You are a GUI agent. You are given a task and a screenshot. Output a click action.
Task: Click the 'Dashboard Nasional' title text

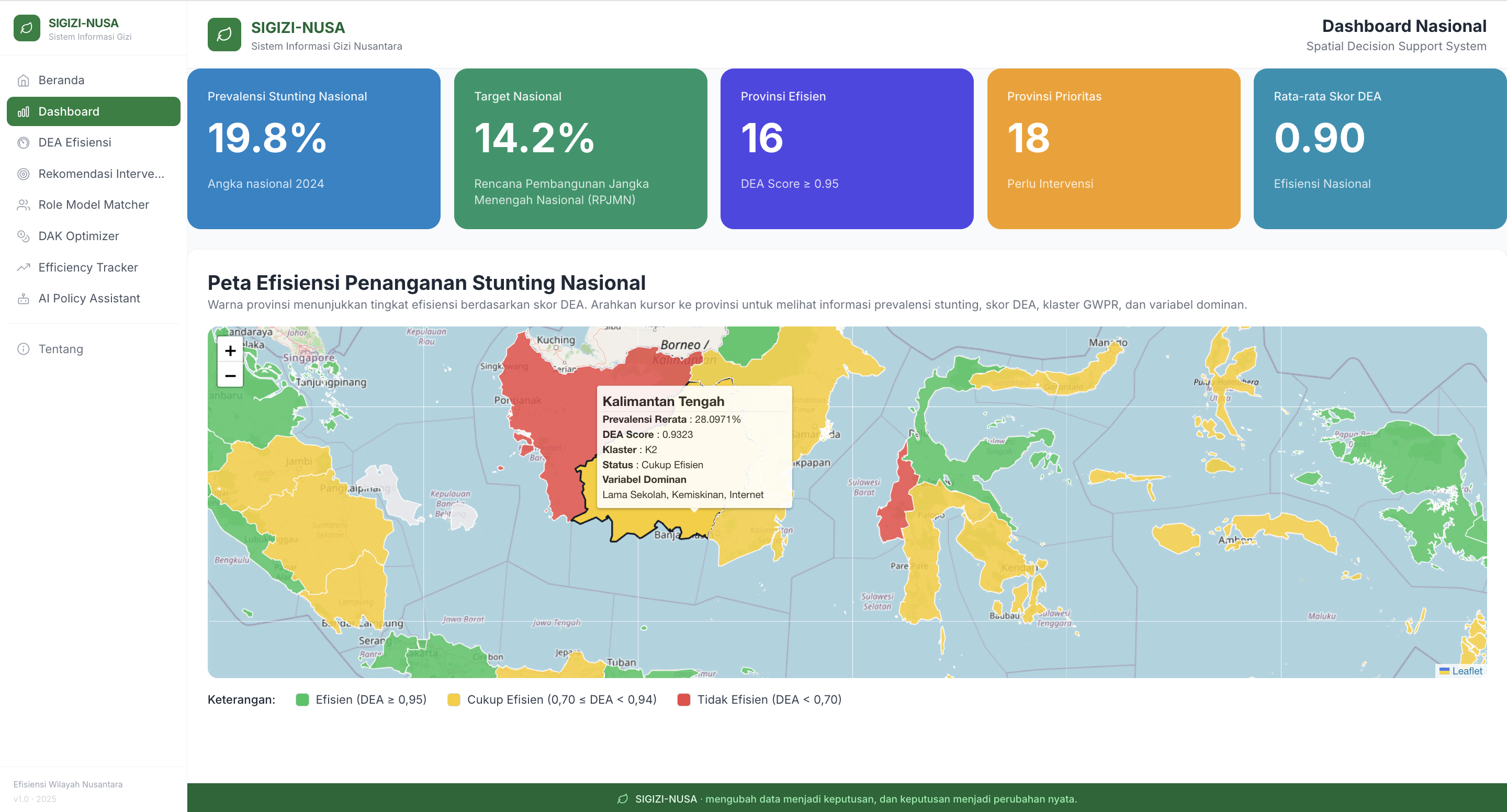click(1404, 26)
